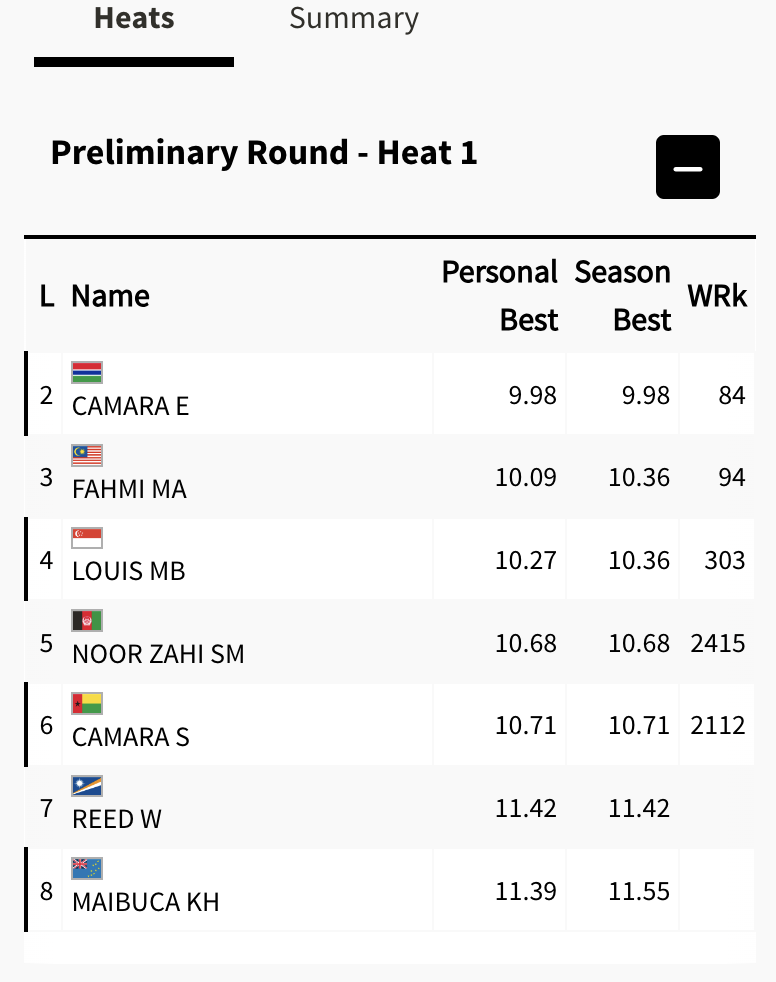Screen dimensions: 776x982
Task: Click the Singapore flag above LOUIS MB
Action: pyautogui.click(x=87, y=538)
